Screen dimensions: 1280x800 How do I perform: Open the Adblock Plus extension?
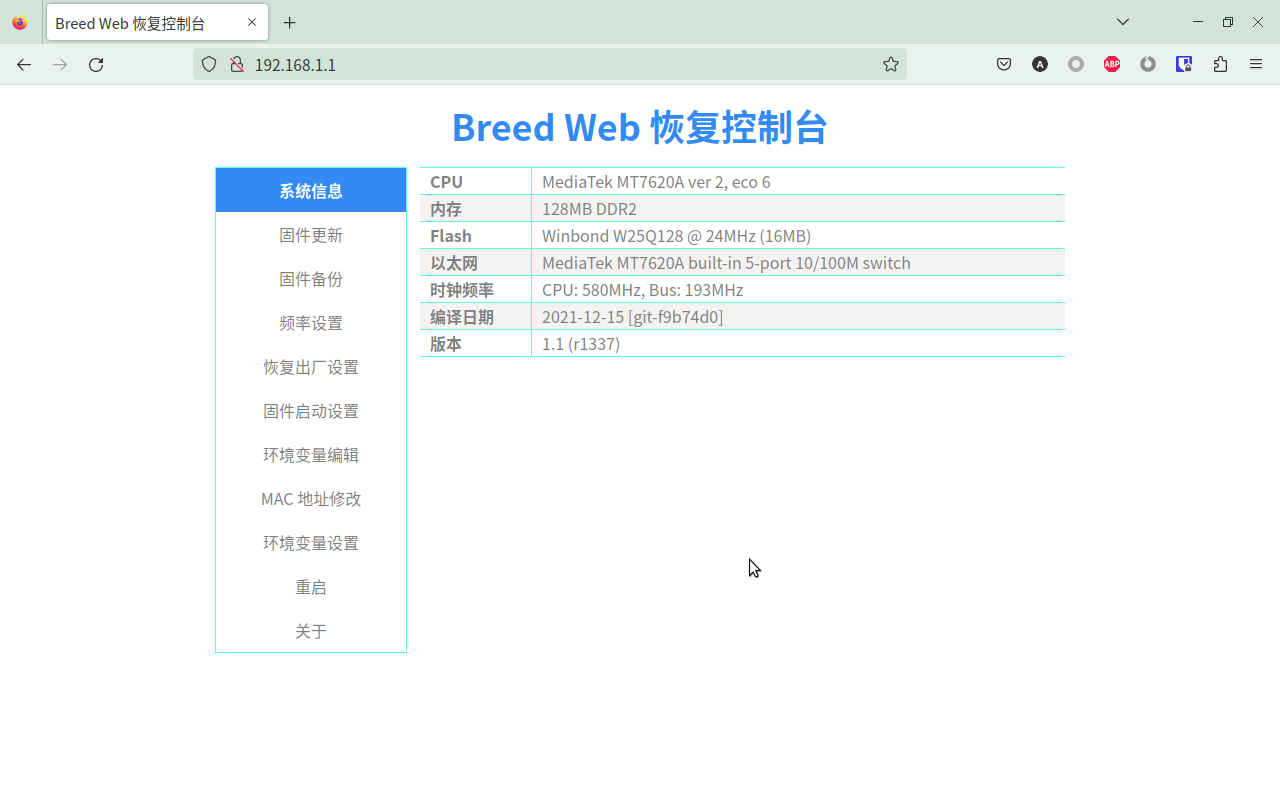tap(1112, 64)
